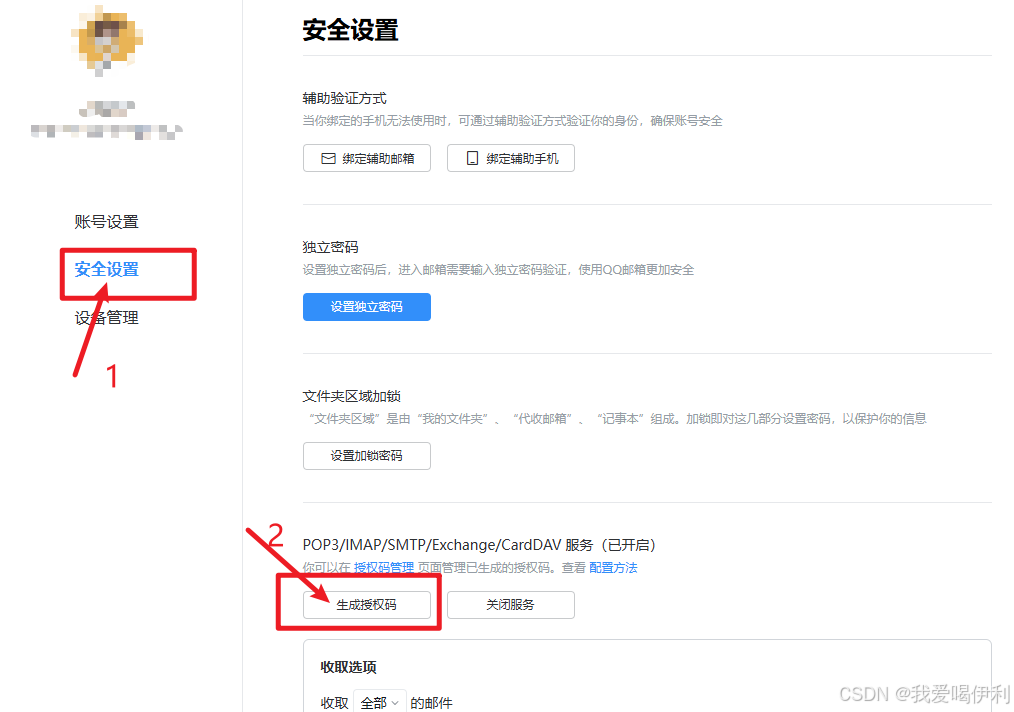Click the description text mentioning QQ邮箱更加安全
This screenshot has width=1014, height=712.
click(498, 270)
